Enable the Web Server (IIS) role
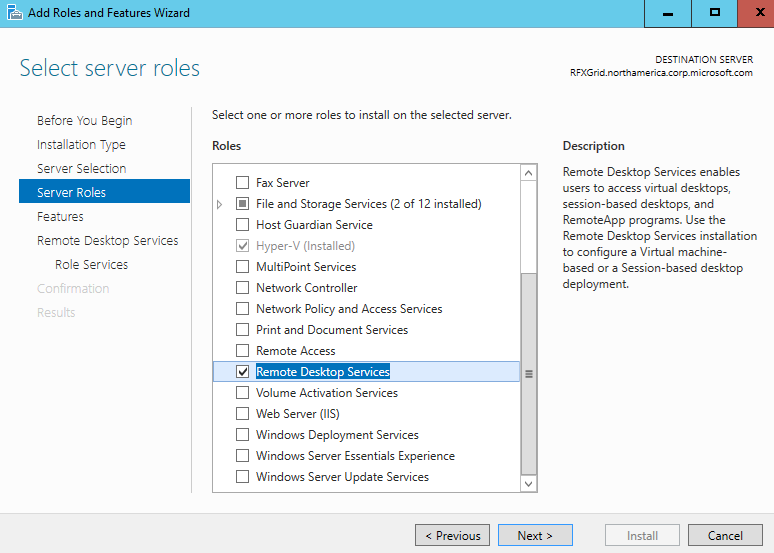 click(x=242, y=414)
